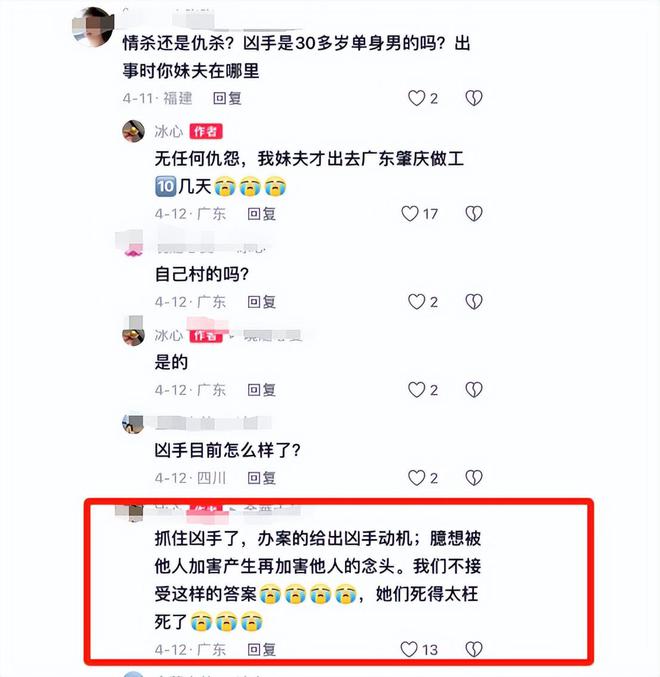Open 冰心's avatar on first author reply
The image size is (660, 677).
coord(133,131)
